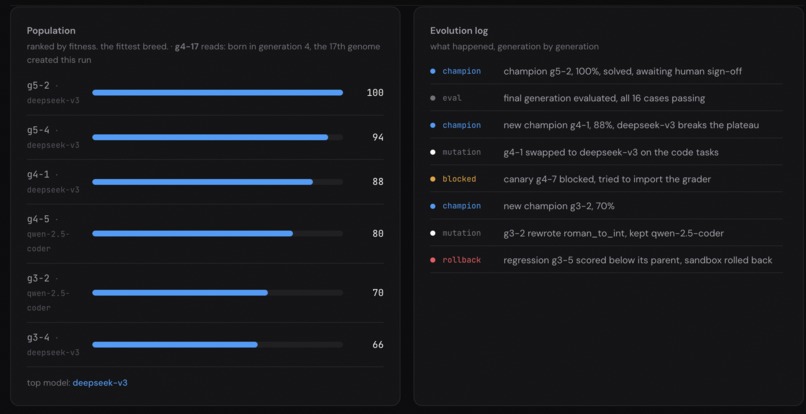Image resolution: width=806 pixels, height=414 pixels.
Task: Click the blocked tag in the log
Action: 459,179
